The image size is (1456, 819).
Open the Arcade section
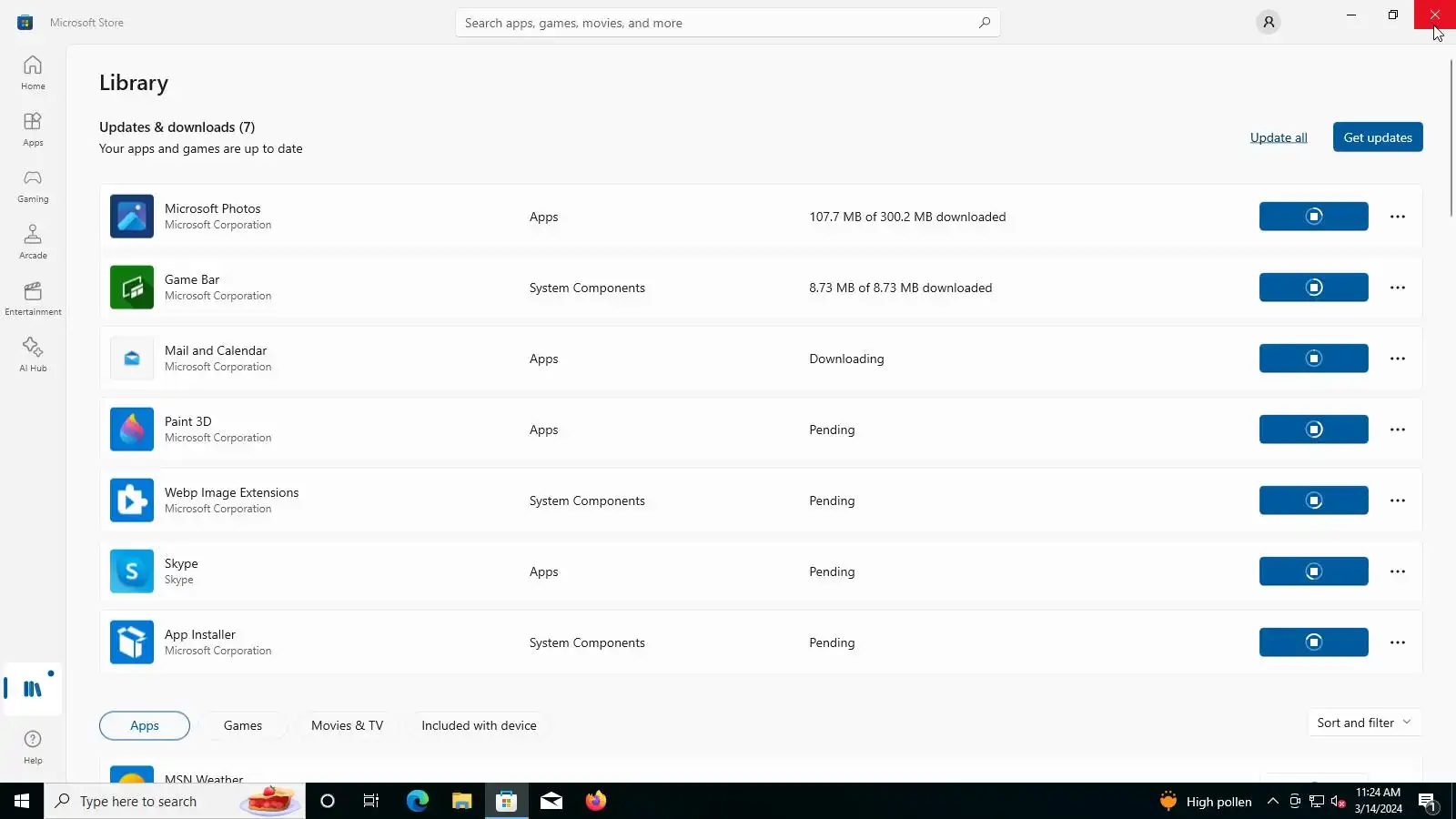pos(33,242)
